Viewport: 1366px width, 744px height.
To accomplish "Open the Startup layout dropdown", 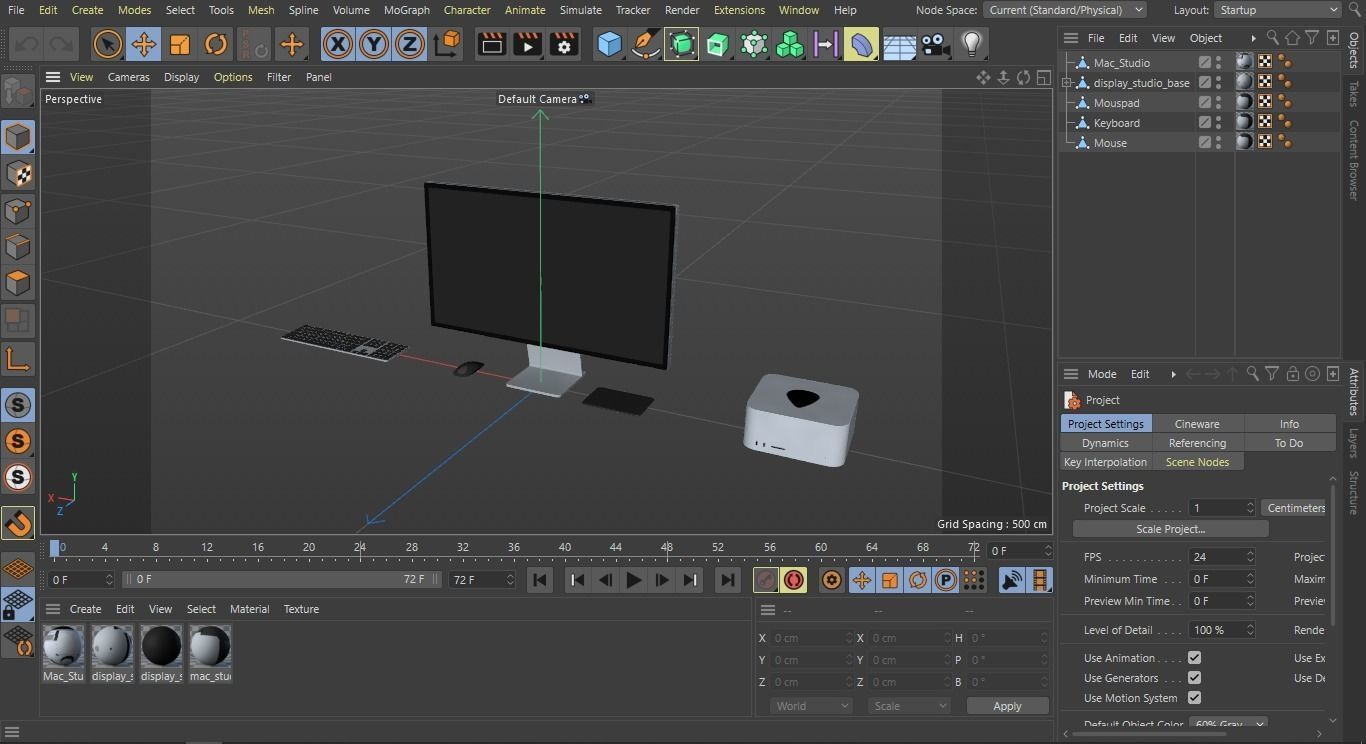I will pyautogui.click(x=1277, y=10).
